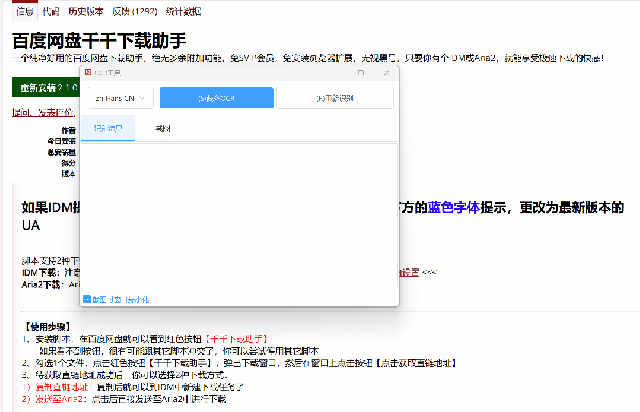Click the 百度网盘千千下载助手 page heading

point(99,41)
